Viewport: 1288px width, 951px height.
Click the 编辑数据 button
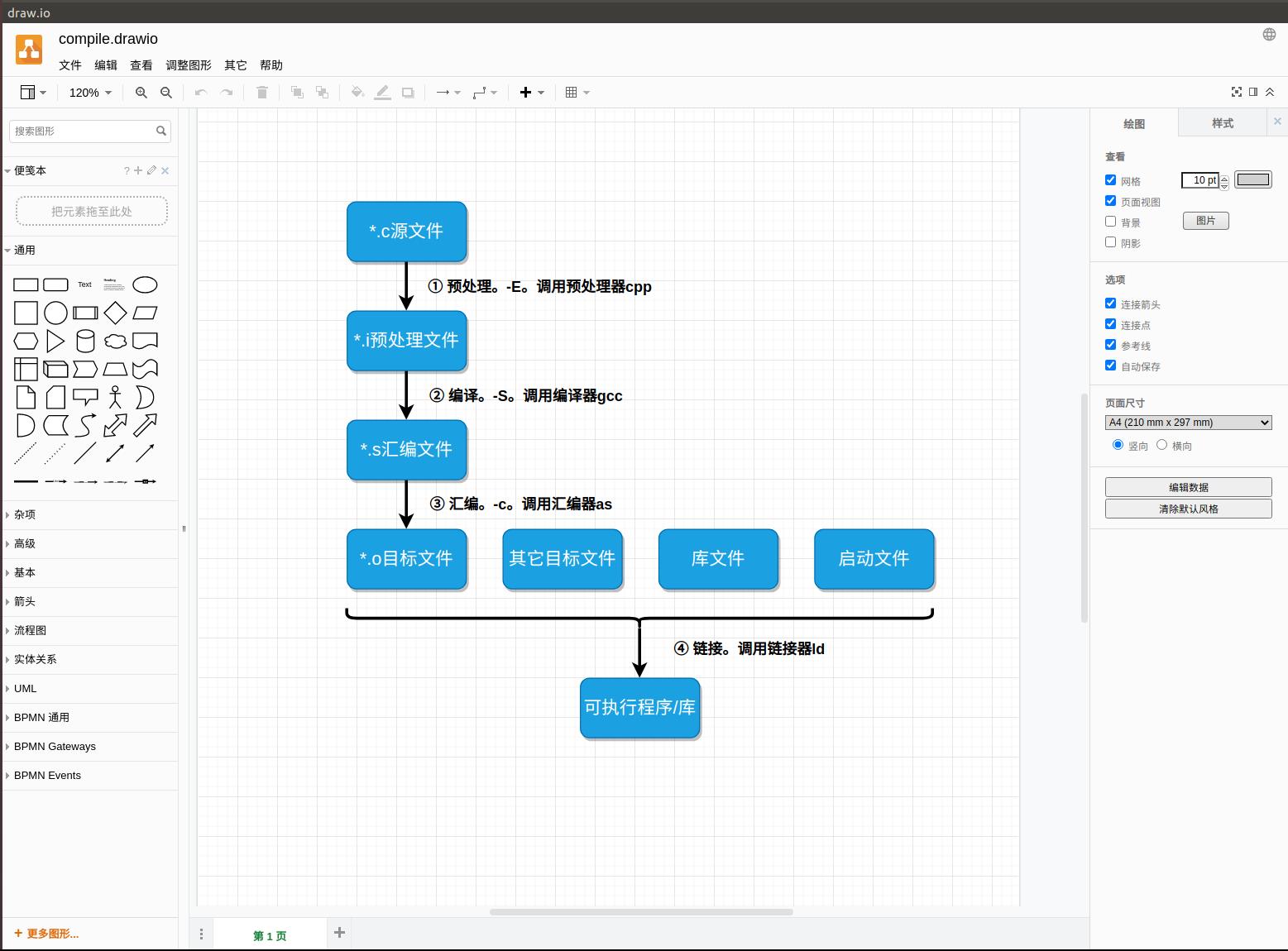[1188, 487]
